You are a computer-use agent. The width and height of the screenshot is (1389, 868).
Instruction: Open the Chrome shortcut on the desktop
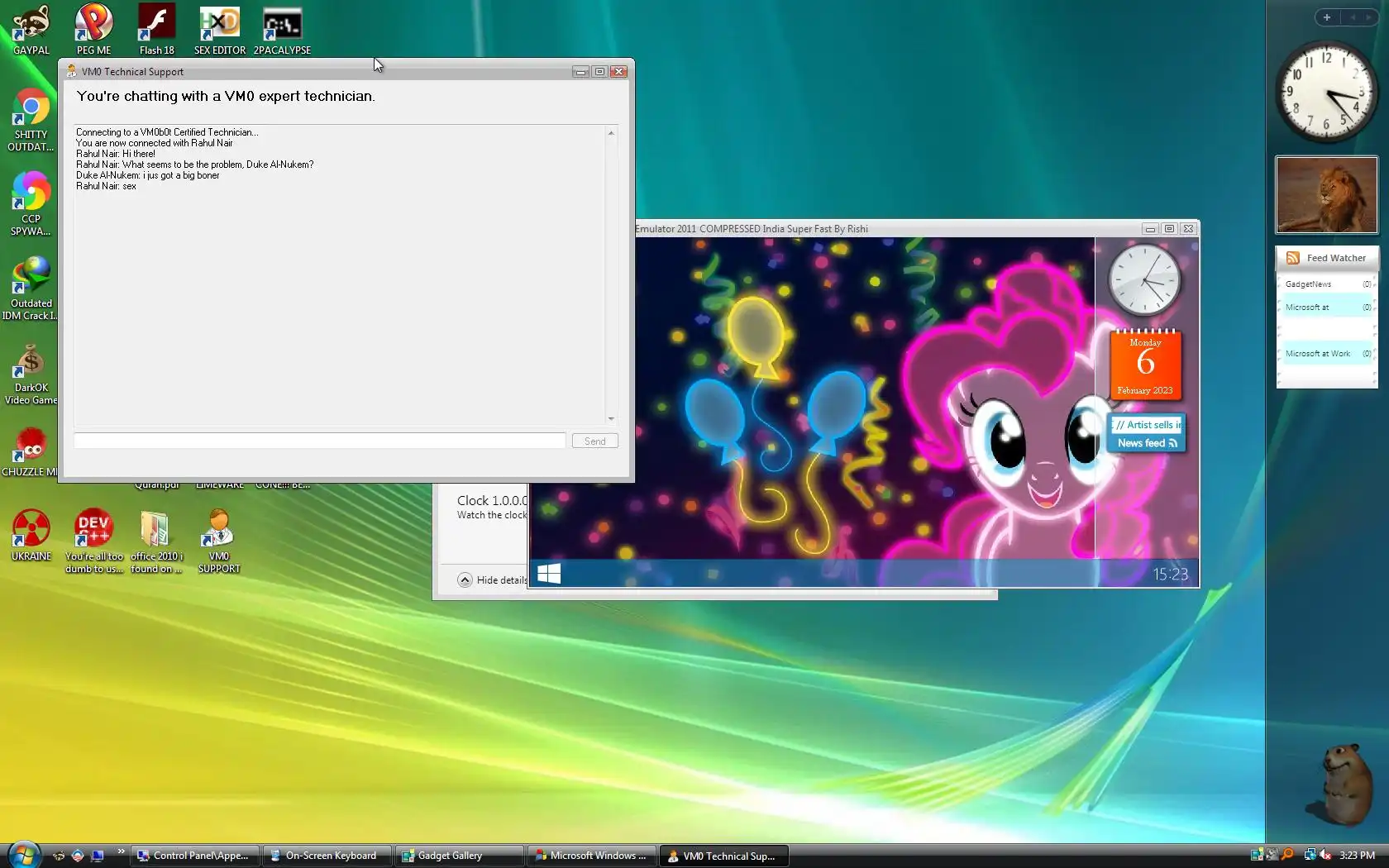tap(31, 120)
